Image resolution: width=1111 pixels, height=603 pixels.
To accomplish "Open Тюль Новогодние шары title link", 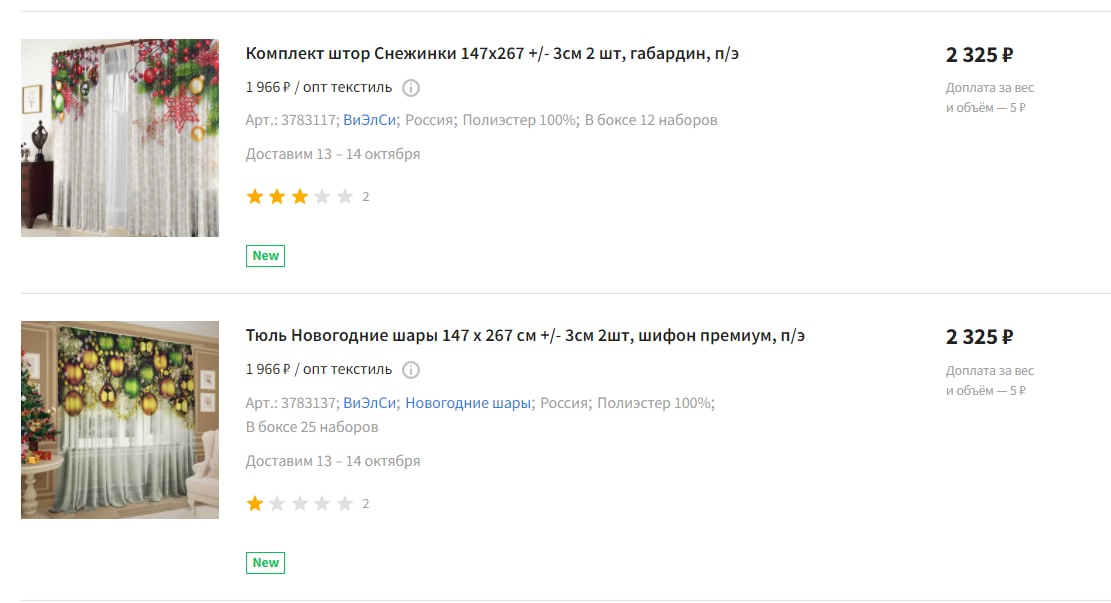I will tap(525, 336).
